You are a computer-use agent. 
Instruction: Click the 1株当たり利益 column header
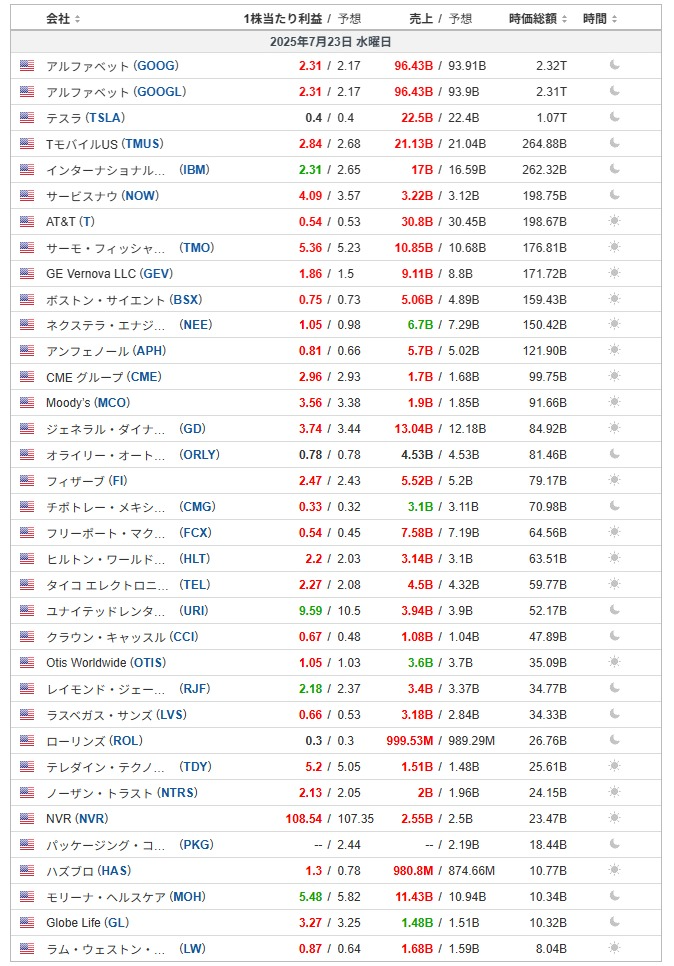click(283, 19)
